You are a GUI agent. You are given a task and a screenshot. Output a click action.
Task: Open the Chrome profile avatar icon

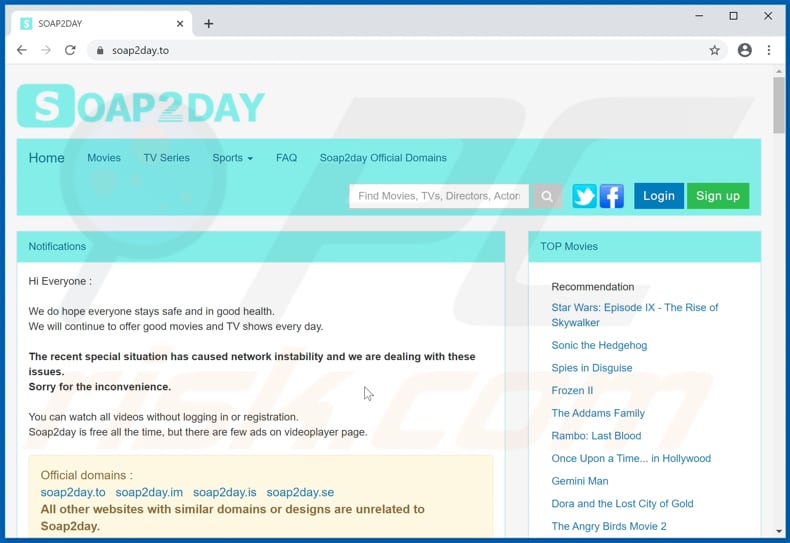(x=744, y=50)
